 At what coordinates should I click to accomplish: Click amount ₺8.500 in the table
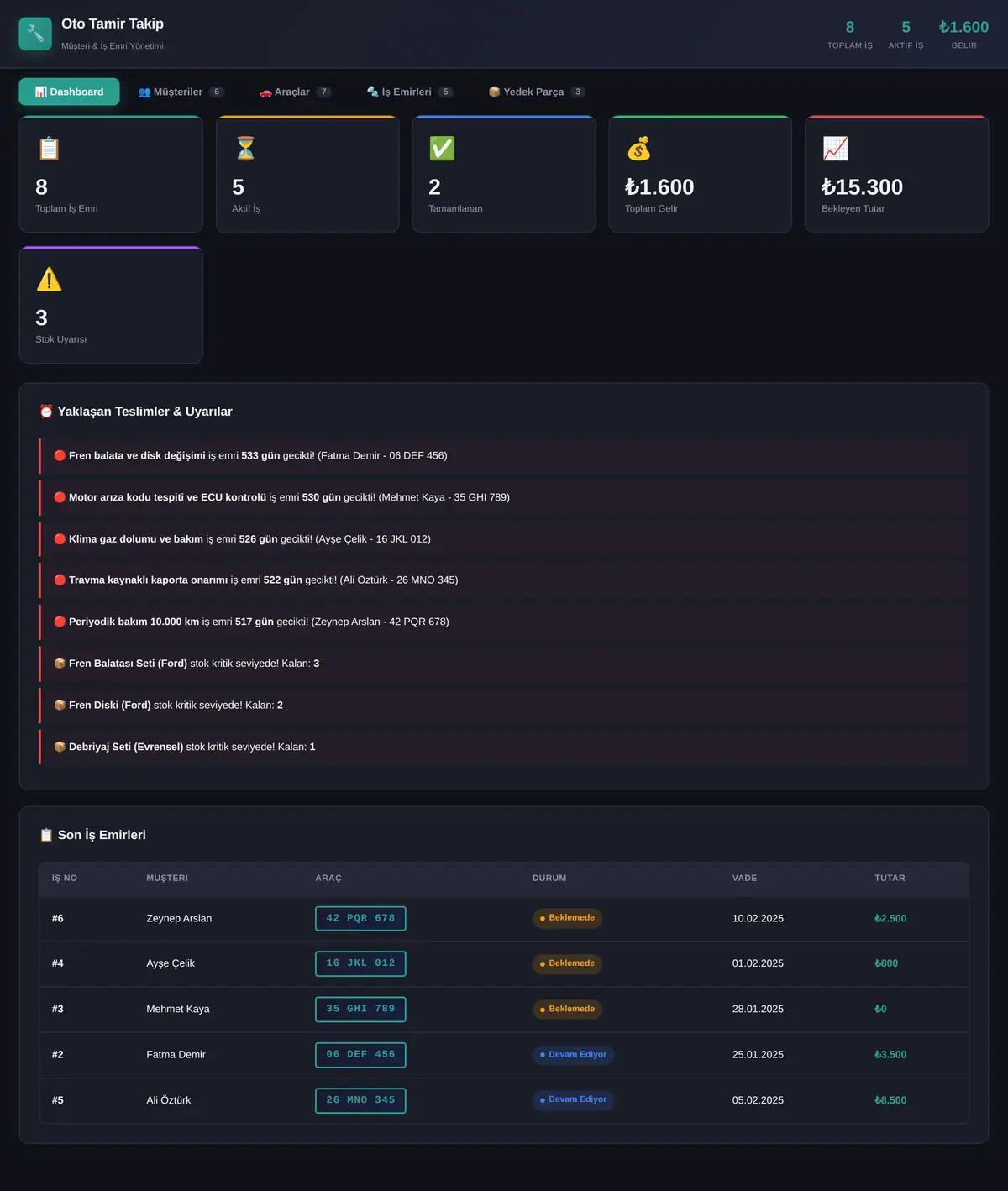(890, 1100)
